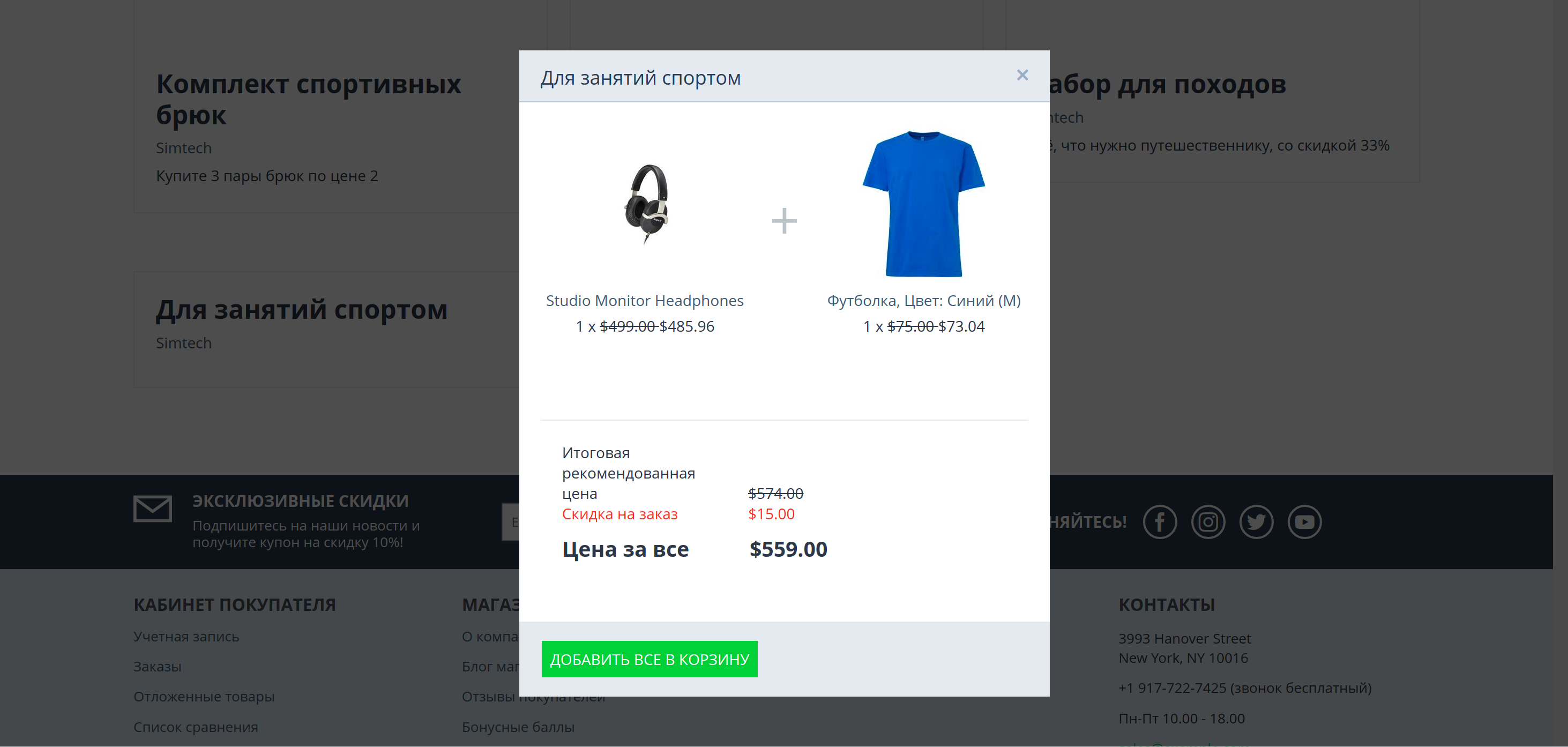Open the YouTube social icon
1568x747 pixels.
coord(1304,522)
